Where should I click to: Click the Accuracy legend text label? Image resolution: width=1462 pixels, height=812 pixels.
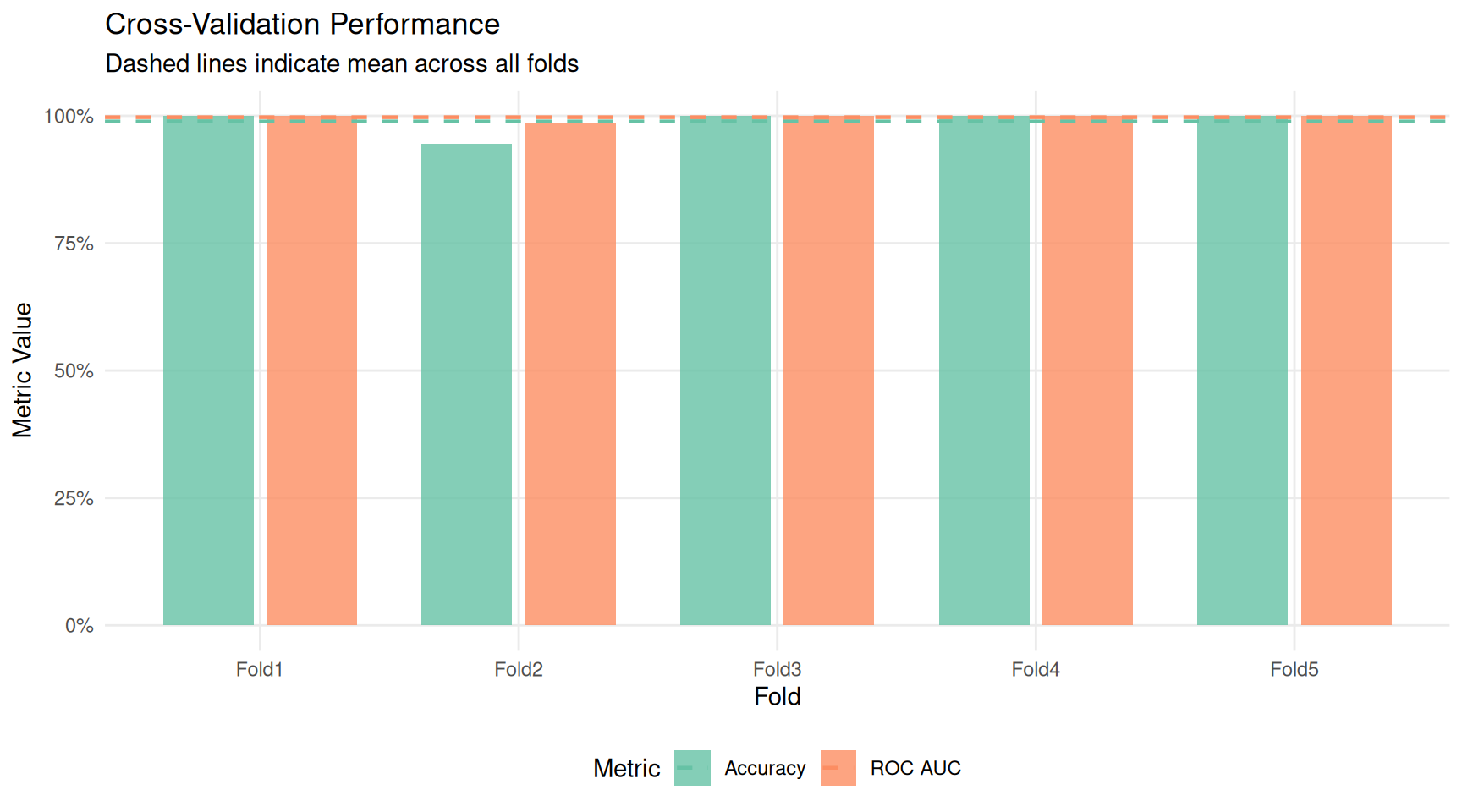click(x=765, y=768)
